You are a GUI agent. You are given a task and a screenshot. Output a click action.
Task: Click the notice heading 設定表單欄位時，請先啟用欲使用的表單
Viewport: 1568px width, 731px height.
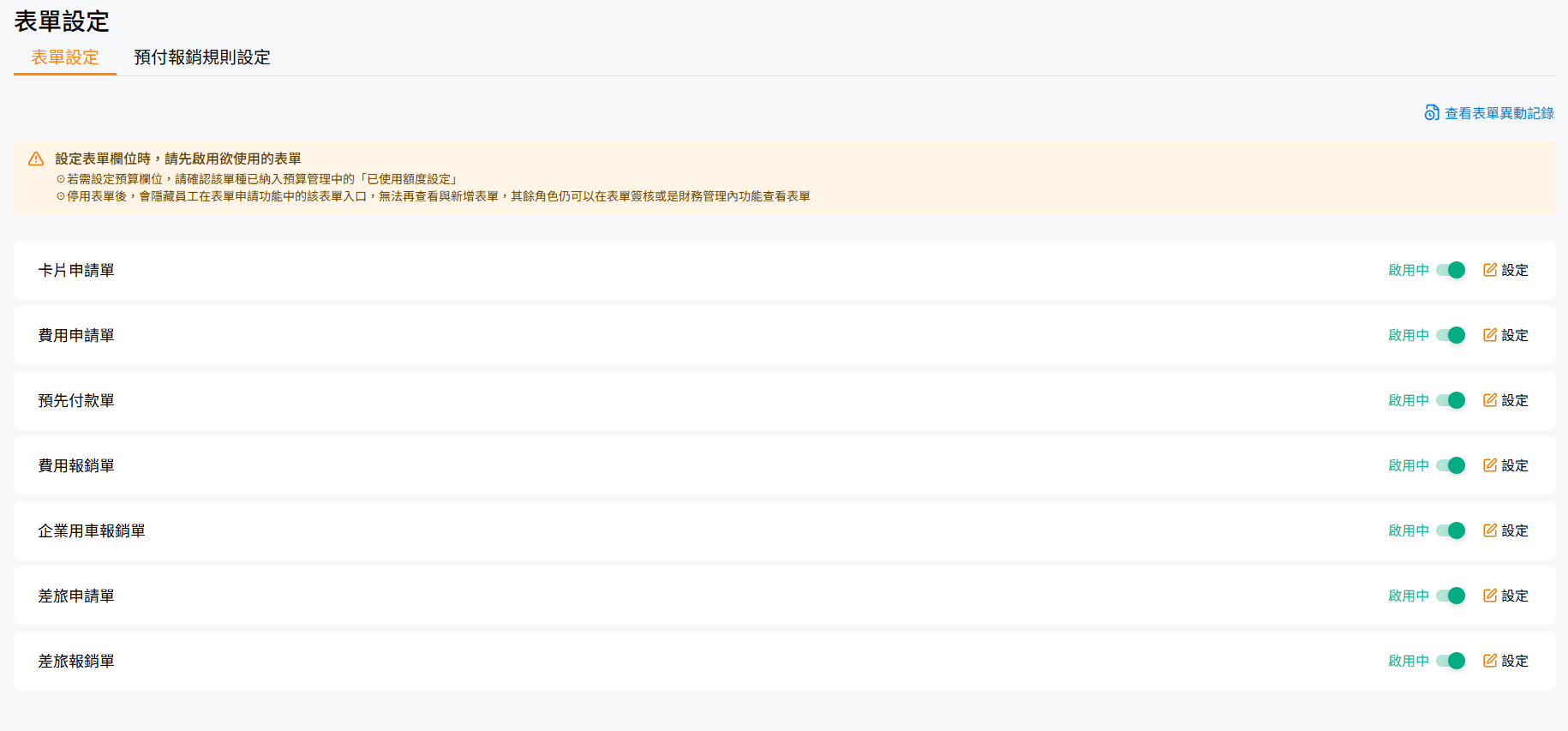coord(178,159)
